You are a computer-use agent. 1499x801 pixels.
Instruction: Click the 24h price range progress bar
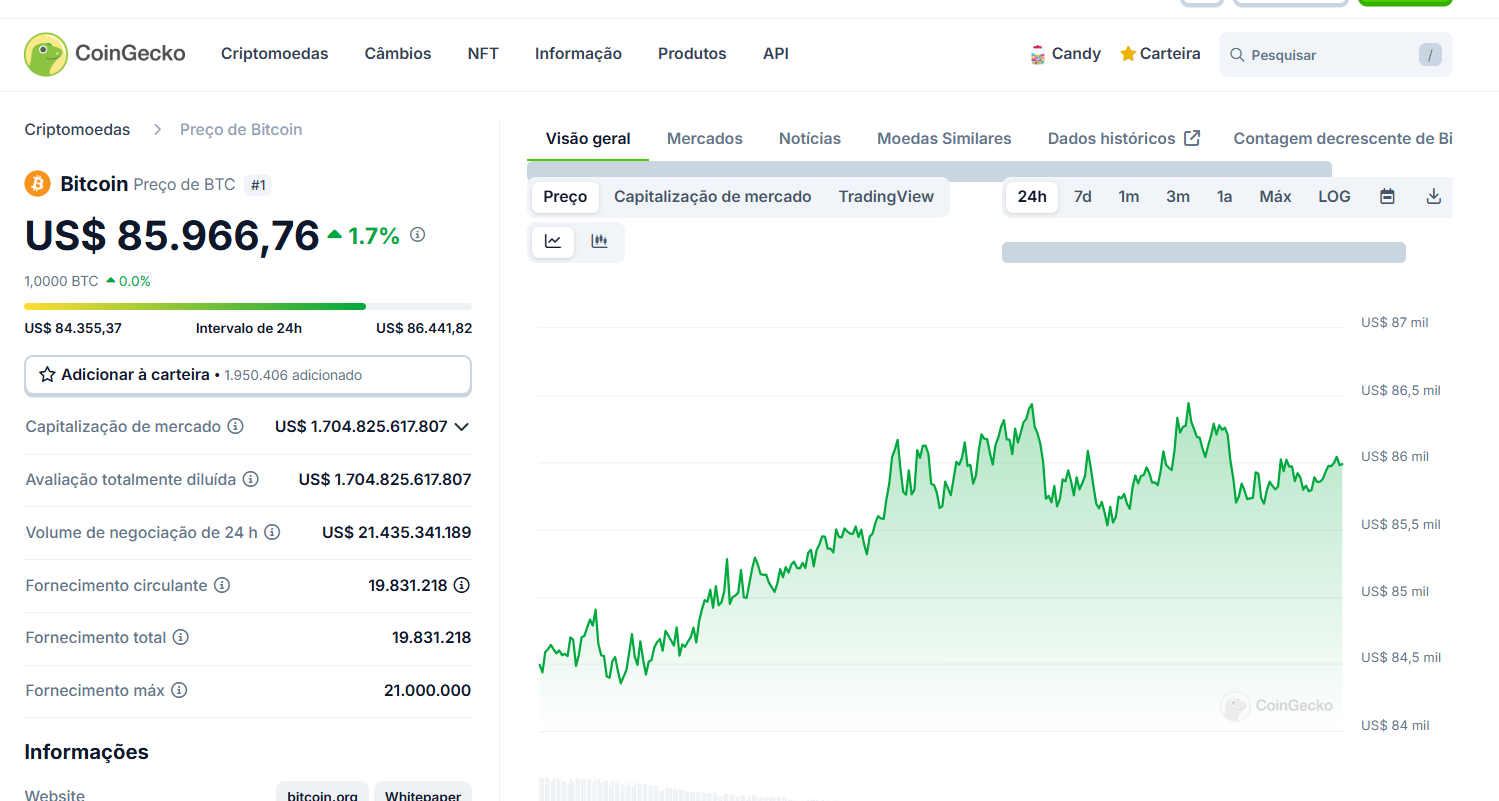248,306
